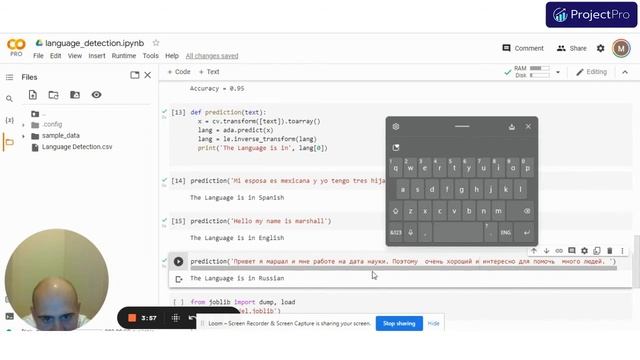Tap the spacebar on on-screen keyboard

(x=458, y=232)
